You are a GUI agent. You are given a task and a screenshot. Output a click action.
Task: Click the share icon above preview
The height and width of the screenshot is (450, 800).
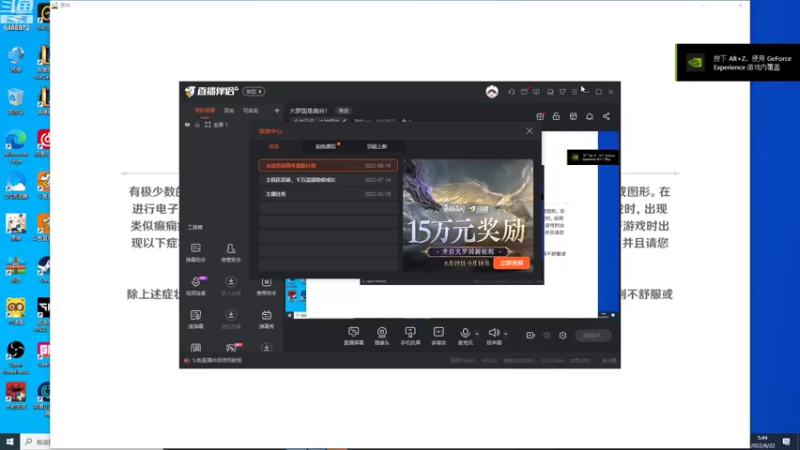[606, 116]
